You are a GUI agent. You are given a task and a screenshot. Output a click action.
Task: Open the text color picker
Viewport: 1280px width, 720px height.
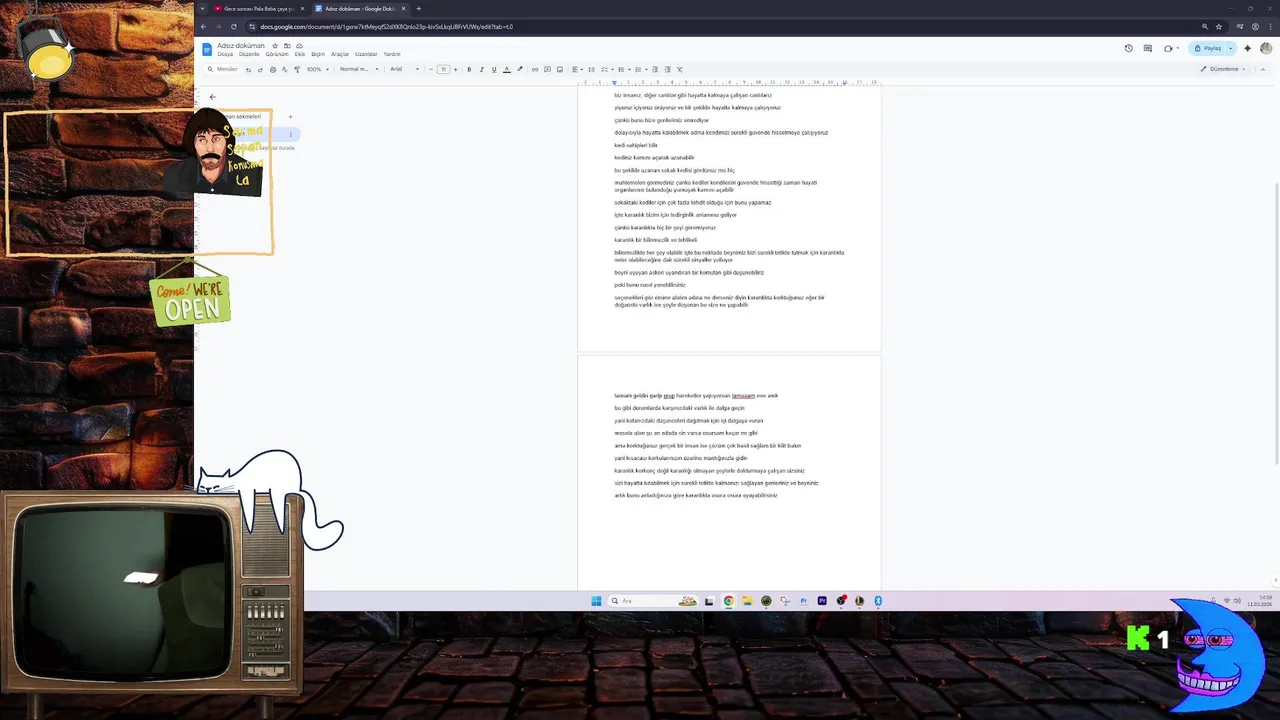point(507,69)
